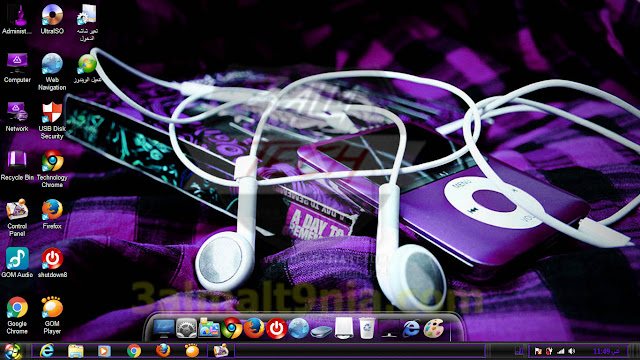Image resolution: width=640 pixels, height=360 pixels.
Task: Open the Web Navigation globe shortcut
Action: (52, 71)
